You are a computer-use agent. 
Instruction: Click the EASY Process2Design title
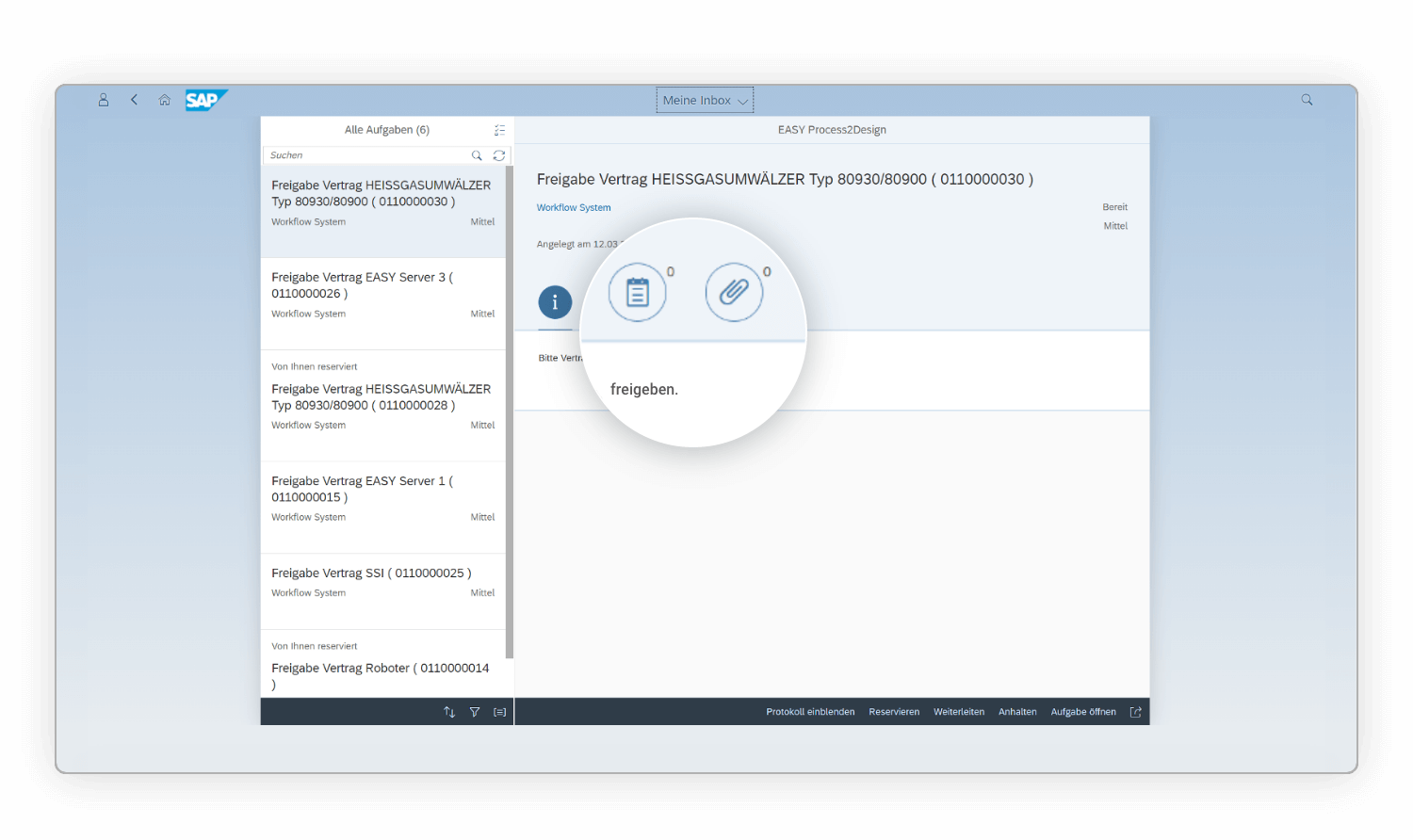(832, 130)
